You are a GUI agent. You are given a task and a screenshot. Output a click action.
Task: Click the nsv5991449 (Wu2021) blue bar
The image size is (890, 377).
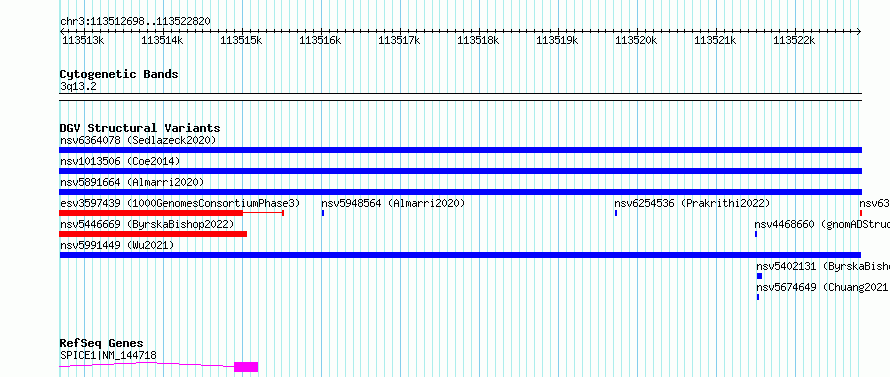click(460, 255)
